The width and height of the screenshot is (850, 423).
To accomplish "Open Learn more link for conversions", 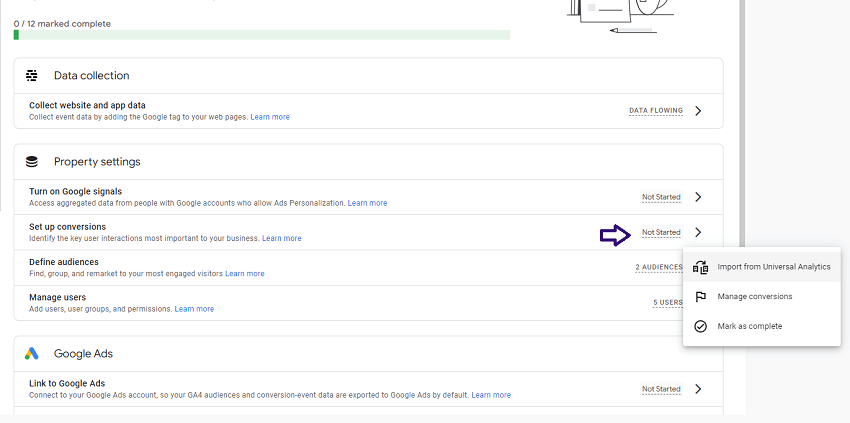I will pos(282,238).
